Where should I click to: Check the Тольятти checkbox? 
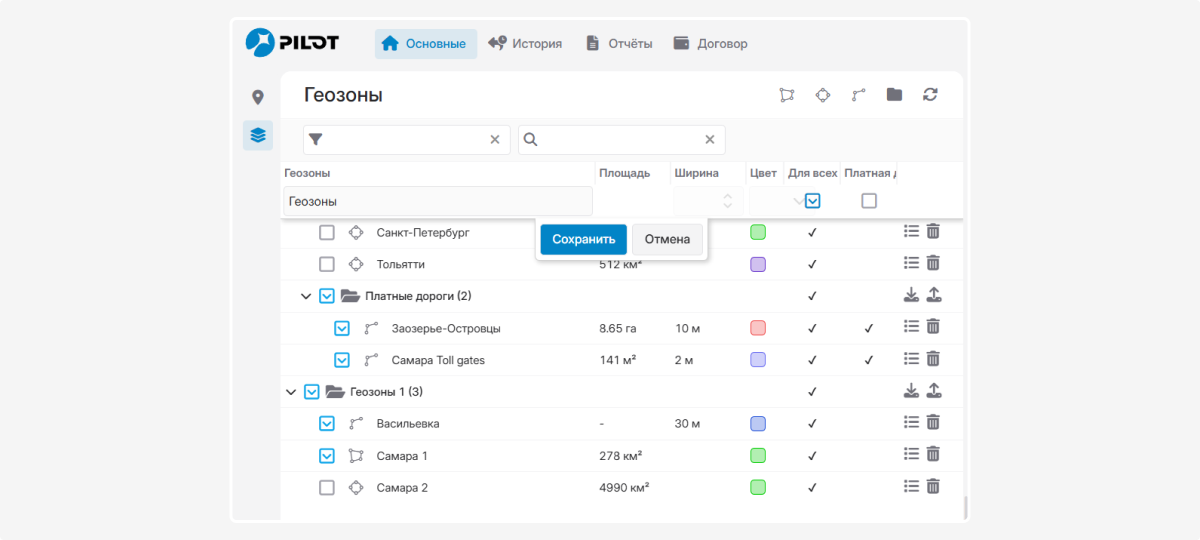(327, 264)
